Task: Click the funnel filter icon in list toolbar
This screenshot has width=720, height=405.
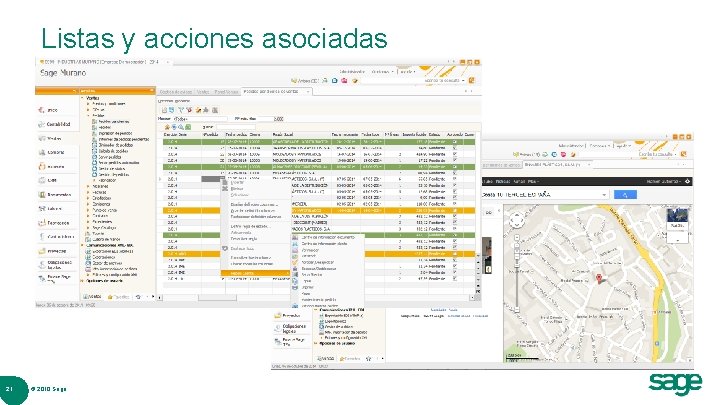Action: click(x=181, y=110)
